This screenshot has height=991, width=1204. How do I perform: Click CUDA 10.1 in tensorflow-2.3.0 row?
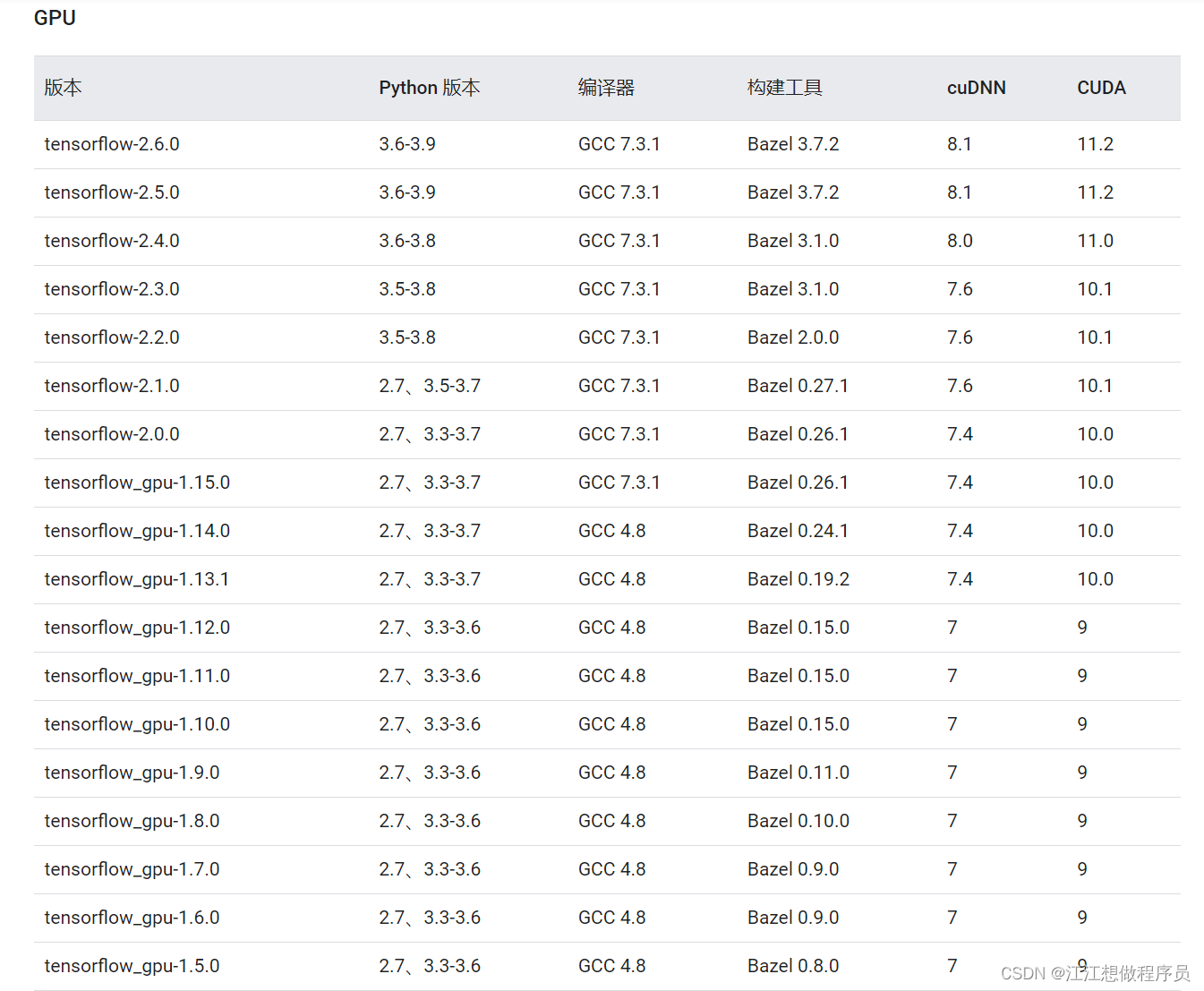(1095, 289)
